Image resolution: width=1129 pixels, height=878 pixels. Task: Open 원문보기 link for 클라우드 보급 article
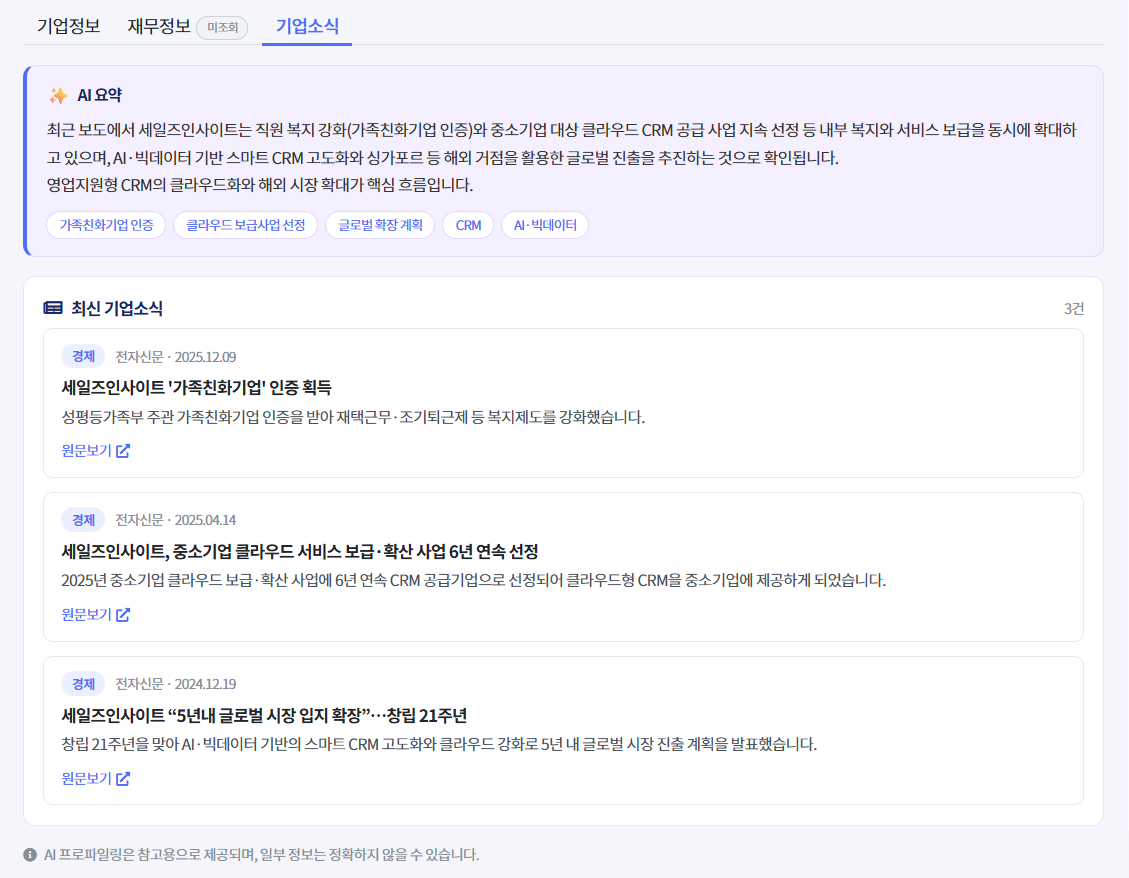[96, 614]
